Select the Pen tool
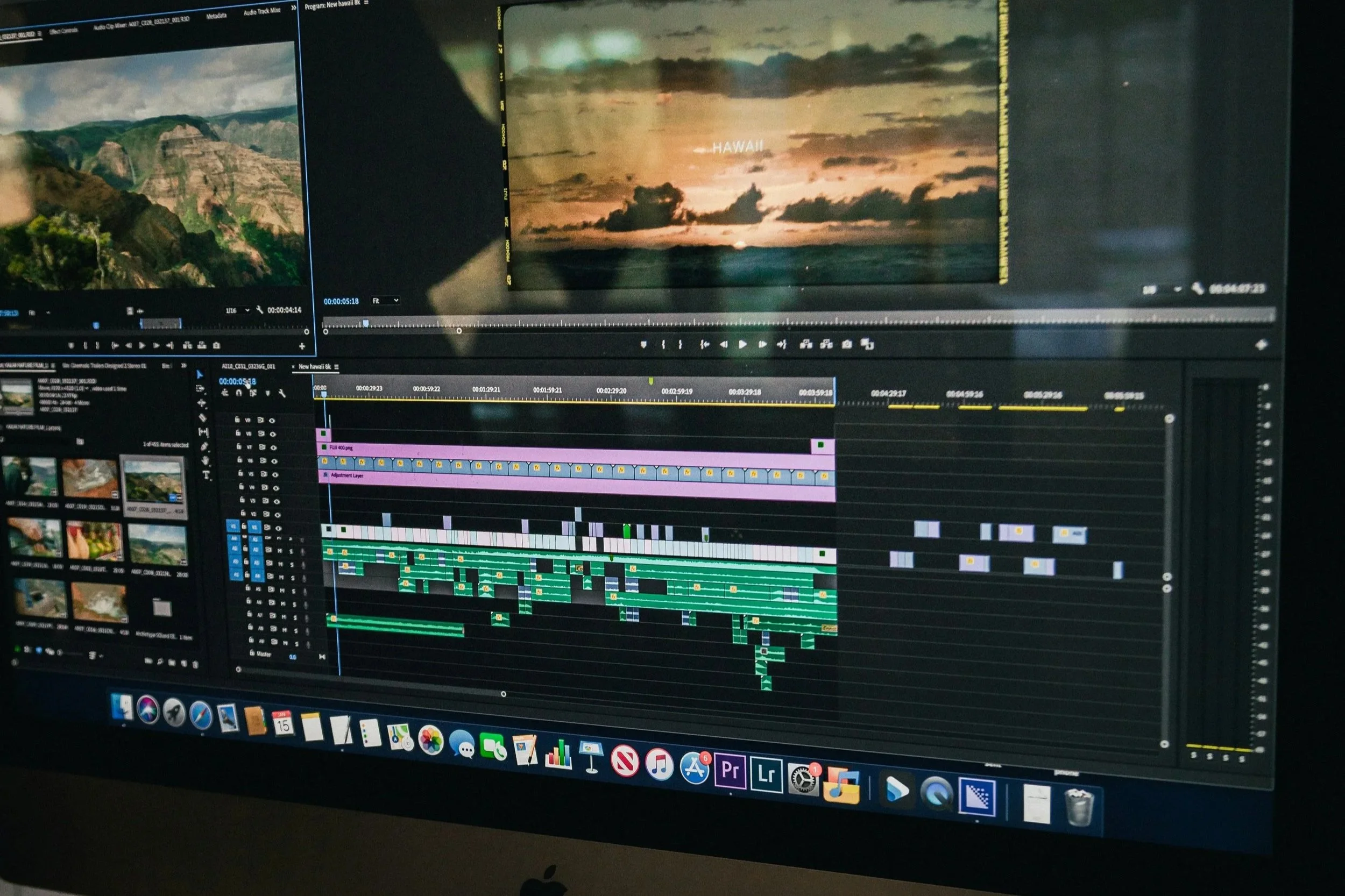 tap(204, 446)
